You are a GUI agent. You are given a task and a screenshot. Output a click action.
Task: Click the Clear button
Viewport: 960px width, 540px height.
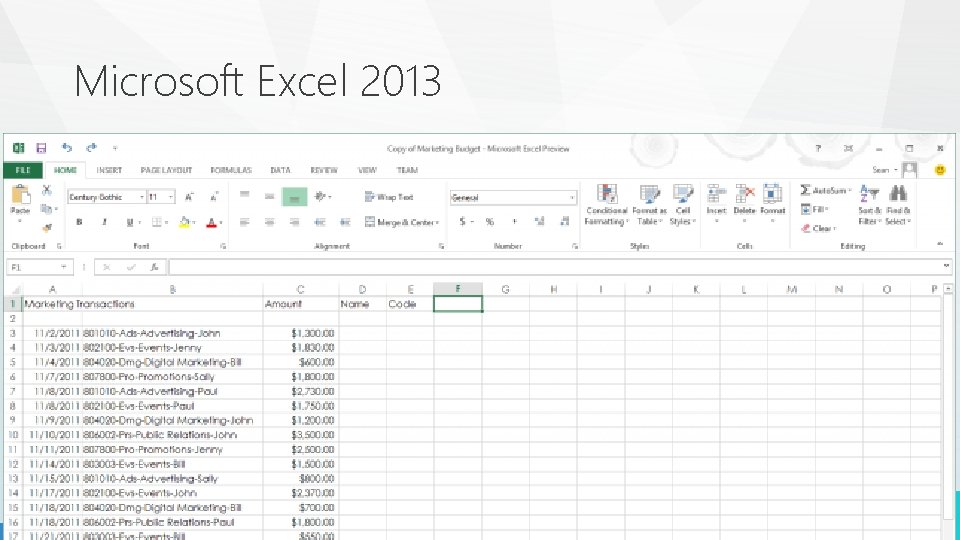(x=819, y=228)
